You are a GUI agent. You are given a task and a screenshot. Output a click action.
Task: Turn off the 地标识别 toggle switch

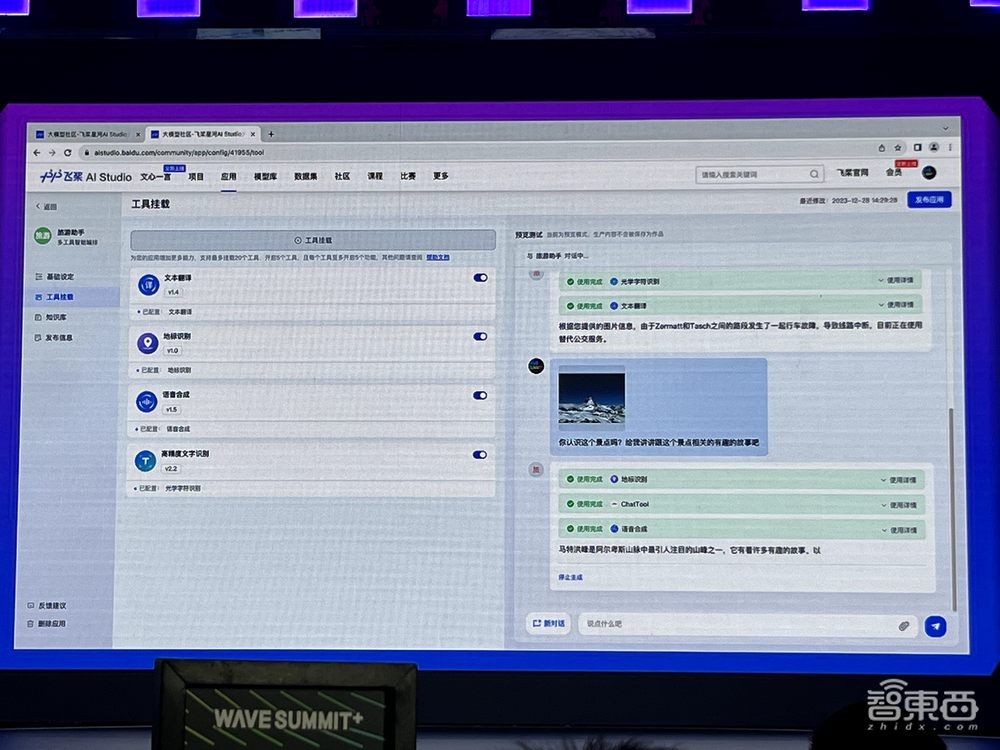click(480, 337)
